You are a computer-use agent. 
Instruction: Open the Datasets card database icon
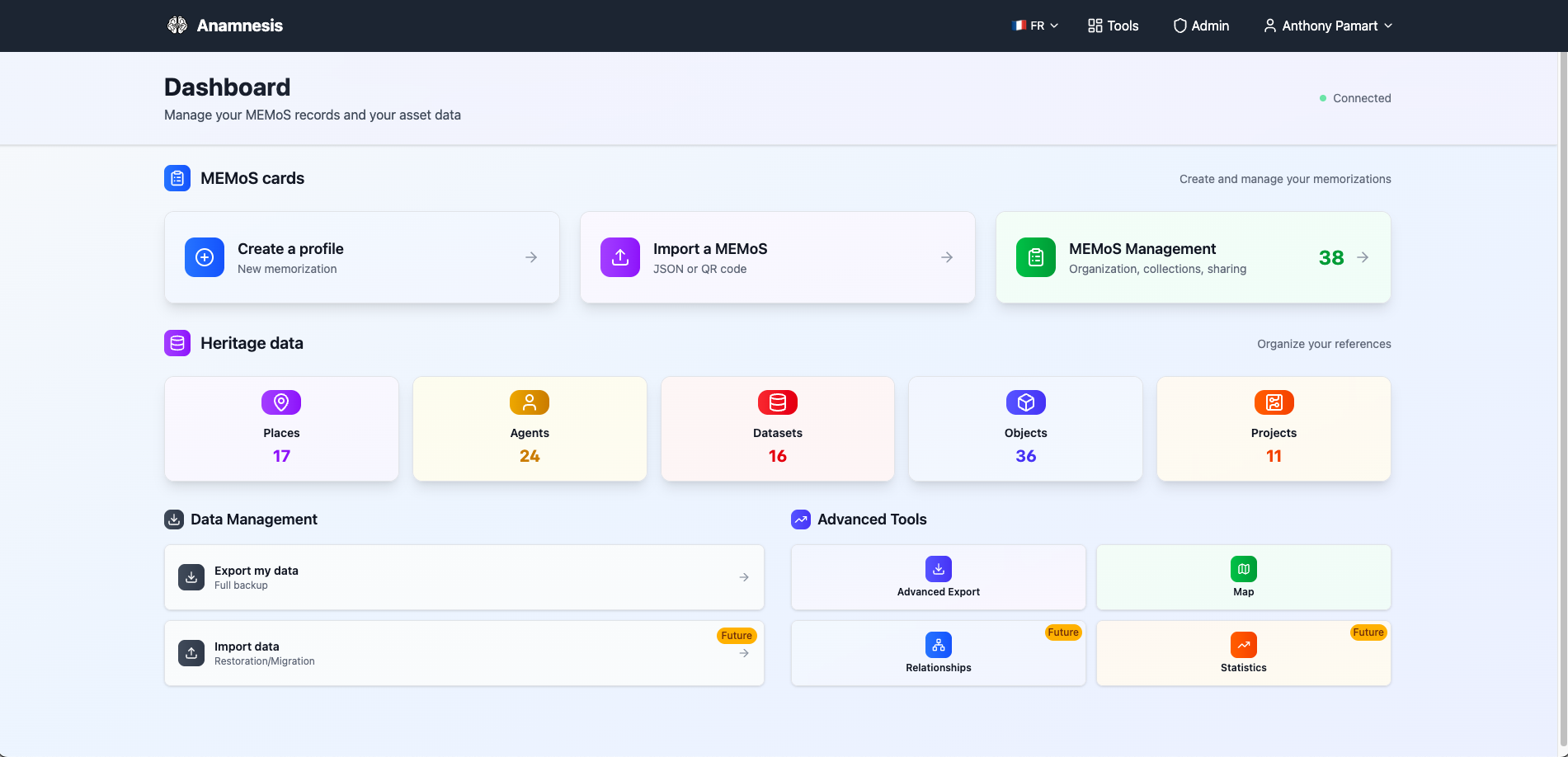point(778,402)
